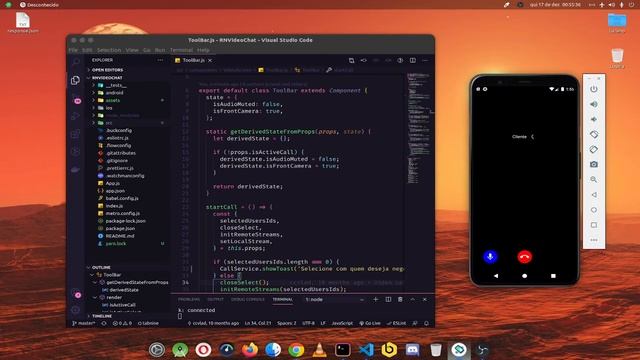Split the terminal panel

388,299
